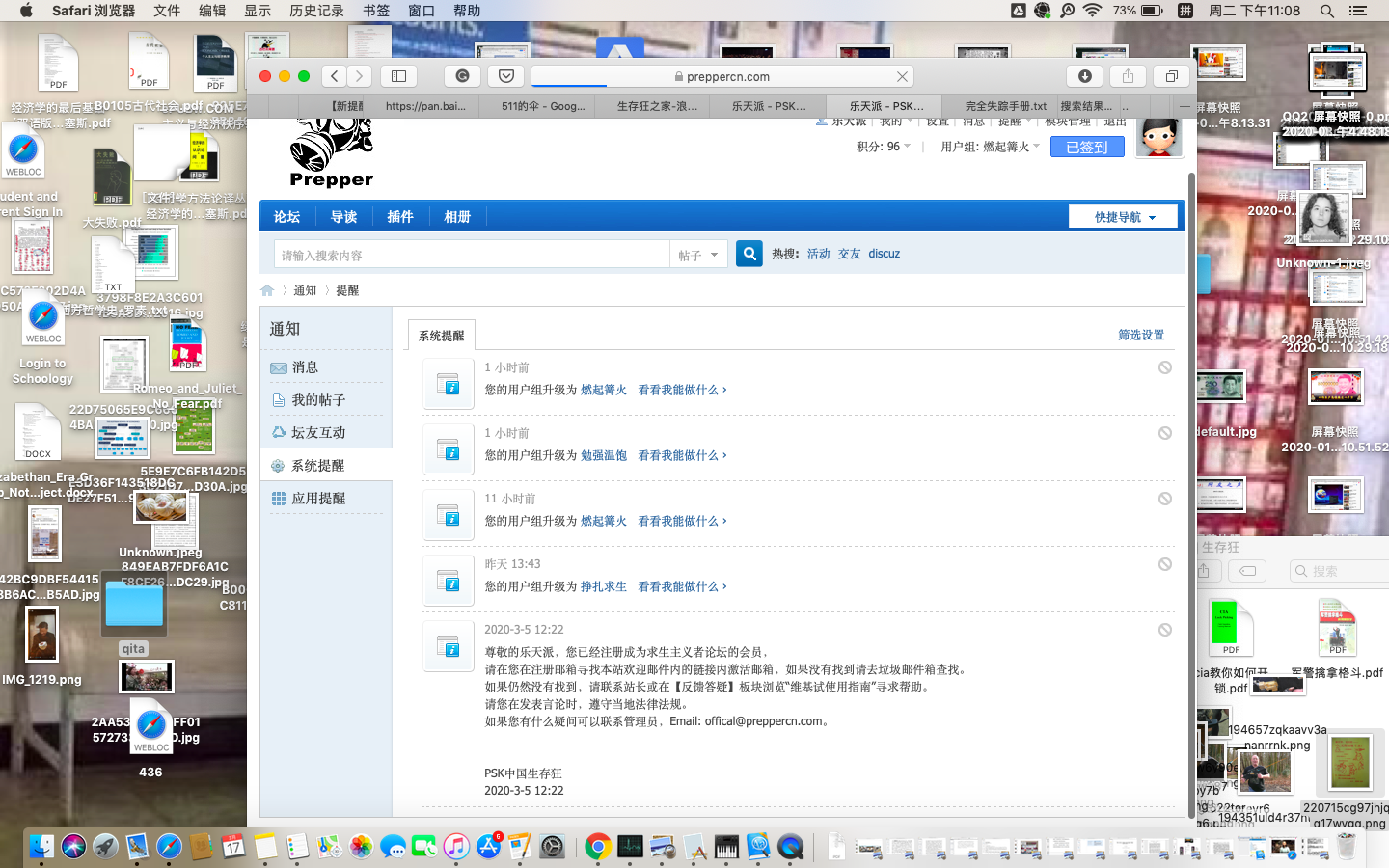Toggle the Safari sidebar button
The image size is (1389, 868).
[398, 76]
